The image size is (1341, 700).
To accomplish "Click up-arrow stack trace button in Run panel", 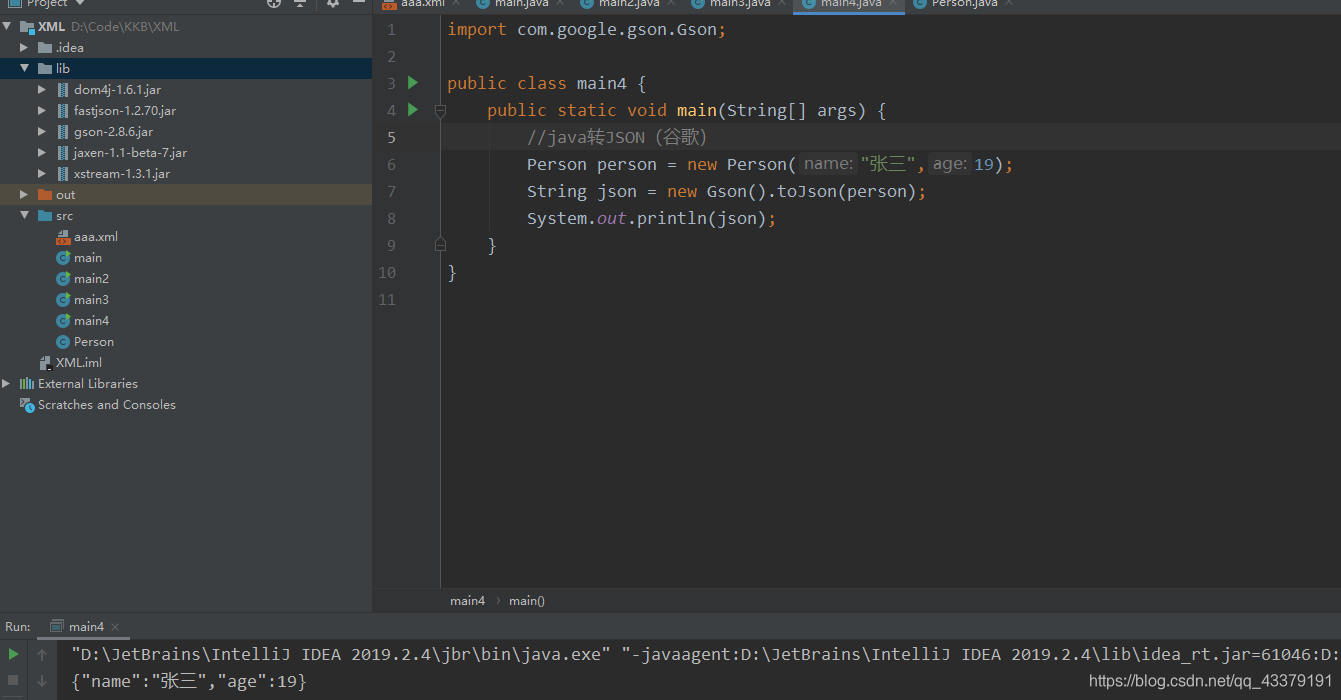I will pyautogui.click(x=42, y=654).
